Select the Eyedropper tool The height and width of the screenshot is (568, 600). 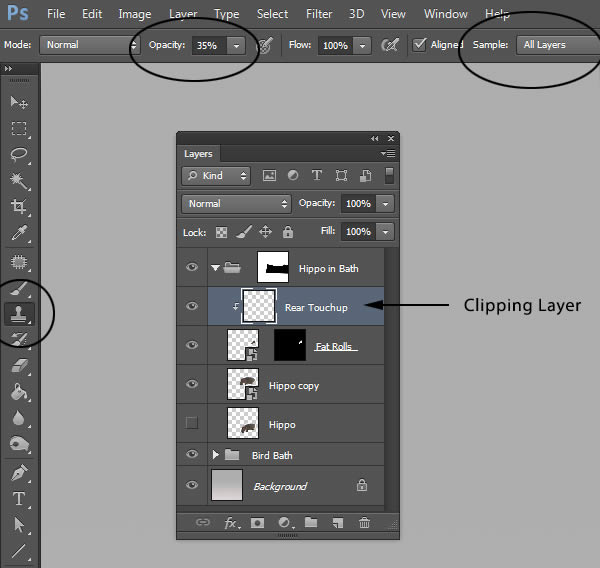tap(19, 233)
